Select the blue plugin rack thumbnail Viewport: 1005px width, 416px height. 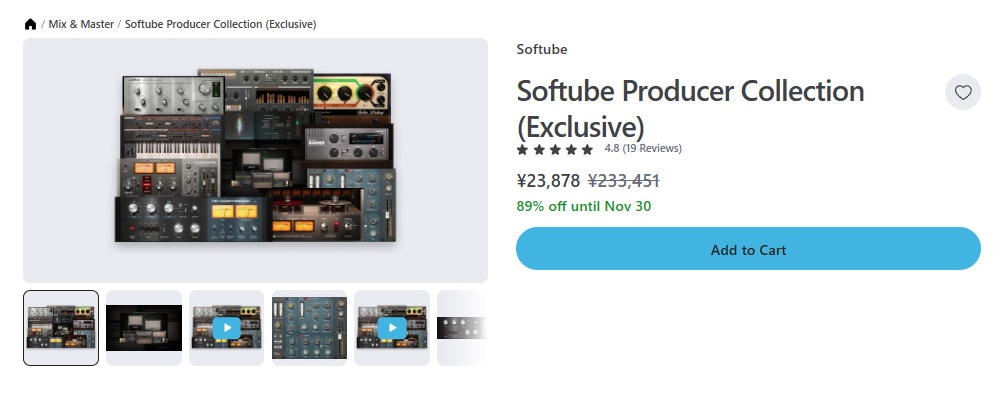(309, 328)
